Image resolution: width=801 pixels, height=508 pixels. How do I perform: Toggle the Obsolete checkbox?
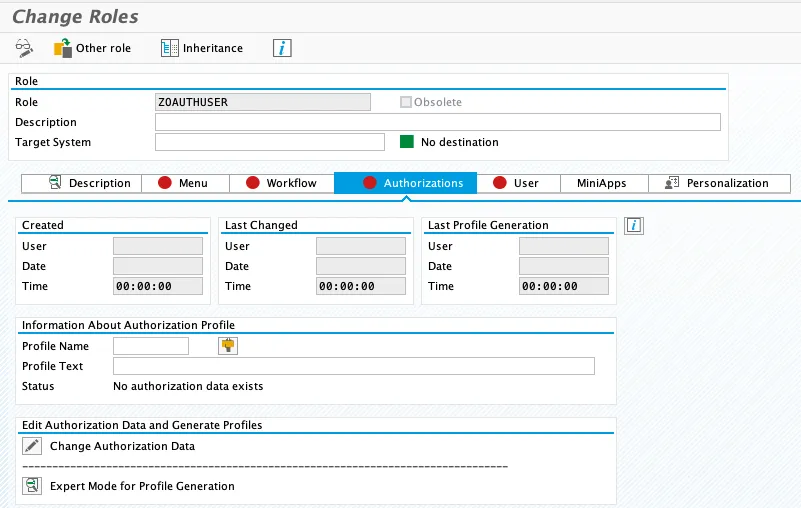point(406,102)
